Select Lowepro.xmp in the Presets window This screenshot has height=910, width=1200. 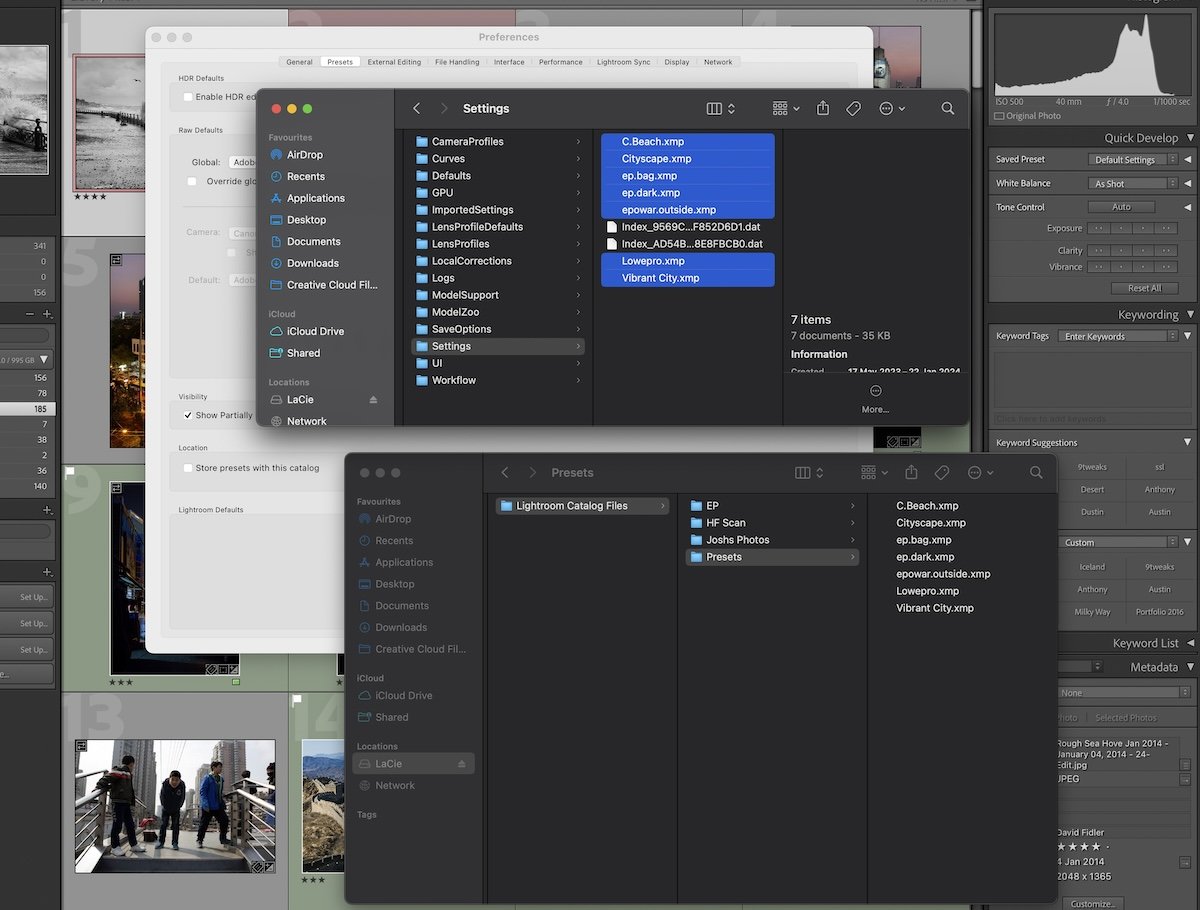[927, 590]
